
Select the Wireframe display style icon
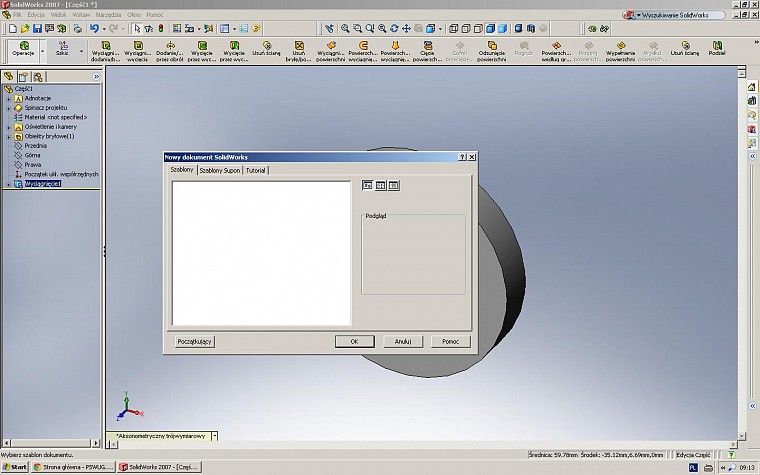[x=453, y=29]
